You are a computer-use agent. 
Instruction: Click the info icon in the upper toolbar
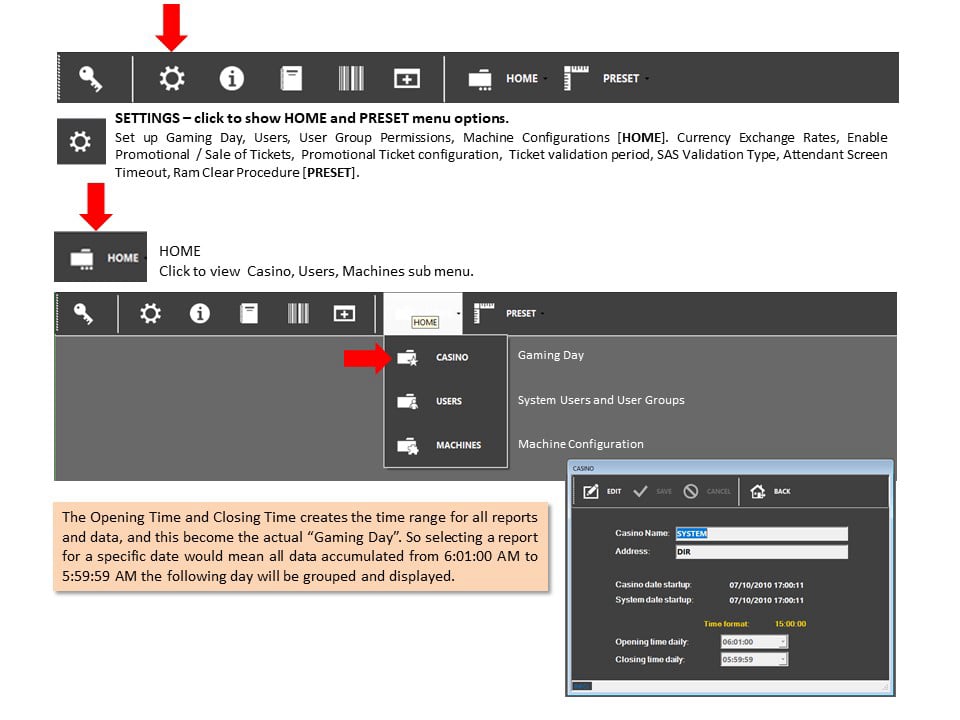[231, 78]
